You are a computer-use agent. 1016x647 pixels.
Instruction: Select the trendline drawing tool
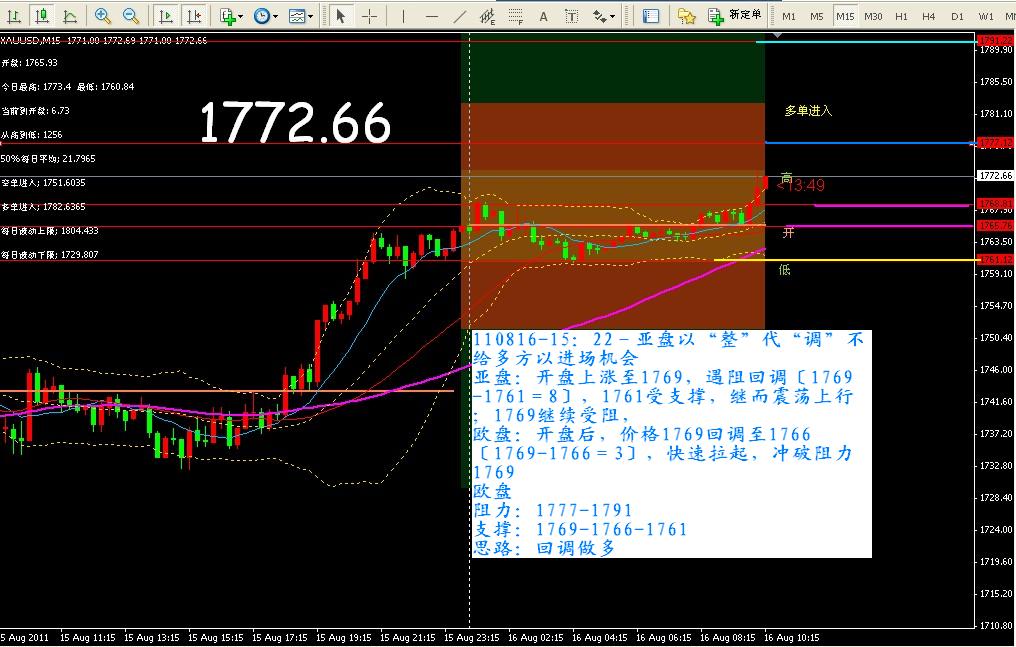tap(459, 16)
